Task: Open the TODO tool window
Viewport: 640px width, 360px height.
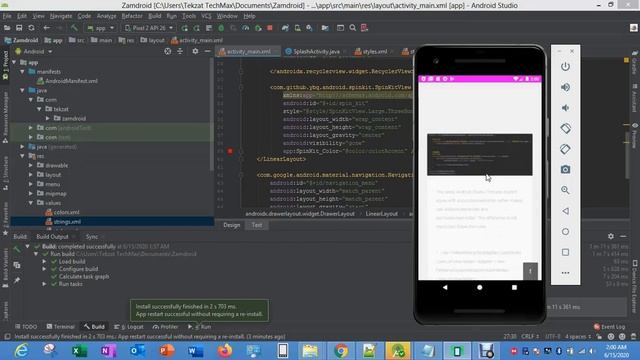Action: (x=26, y=327)
